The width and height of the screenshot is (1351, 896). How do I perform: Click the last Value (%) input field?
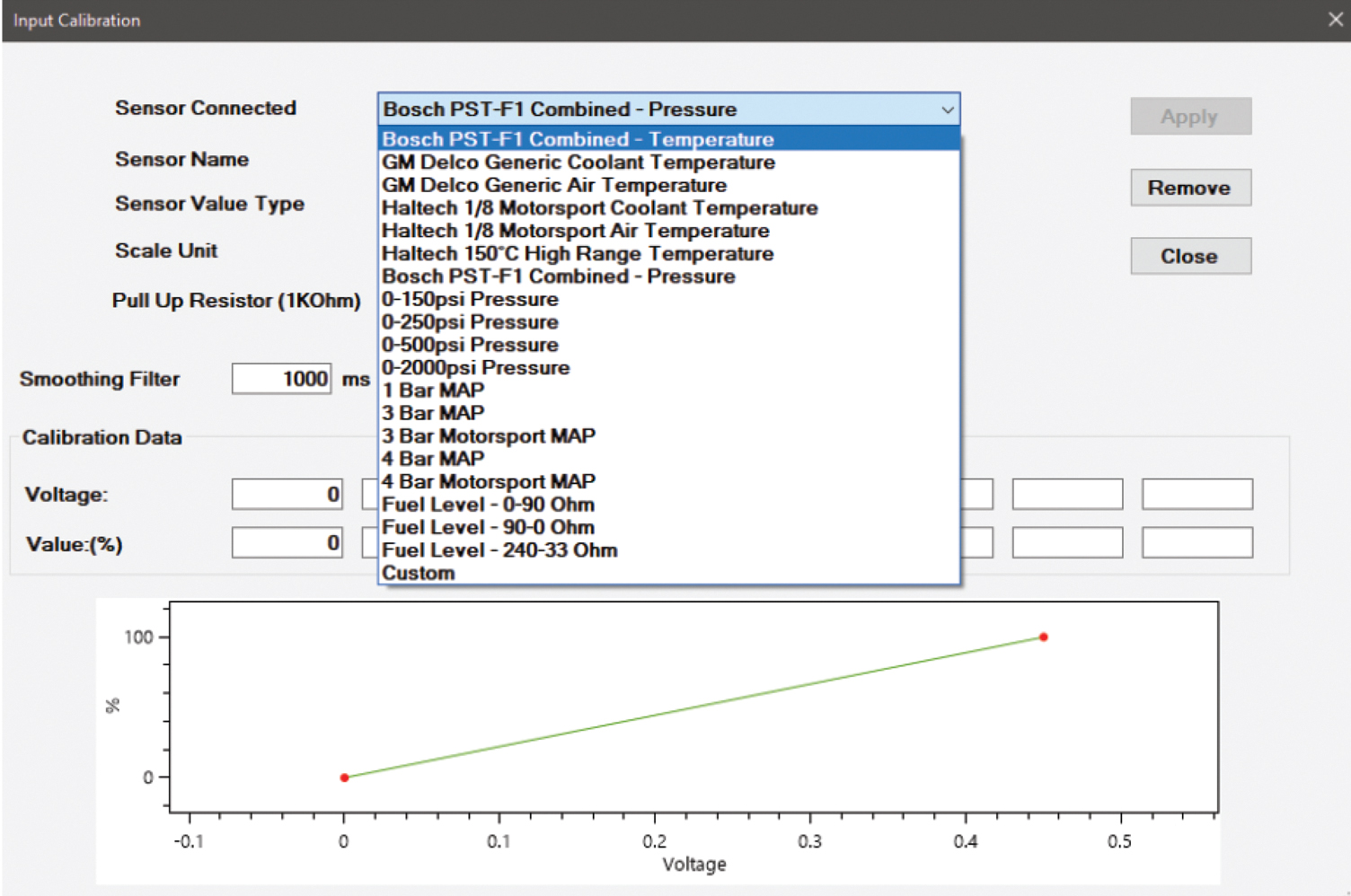(x=1197, y=542)
